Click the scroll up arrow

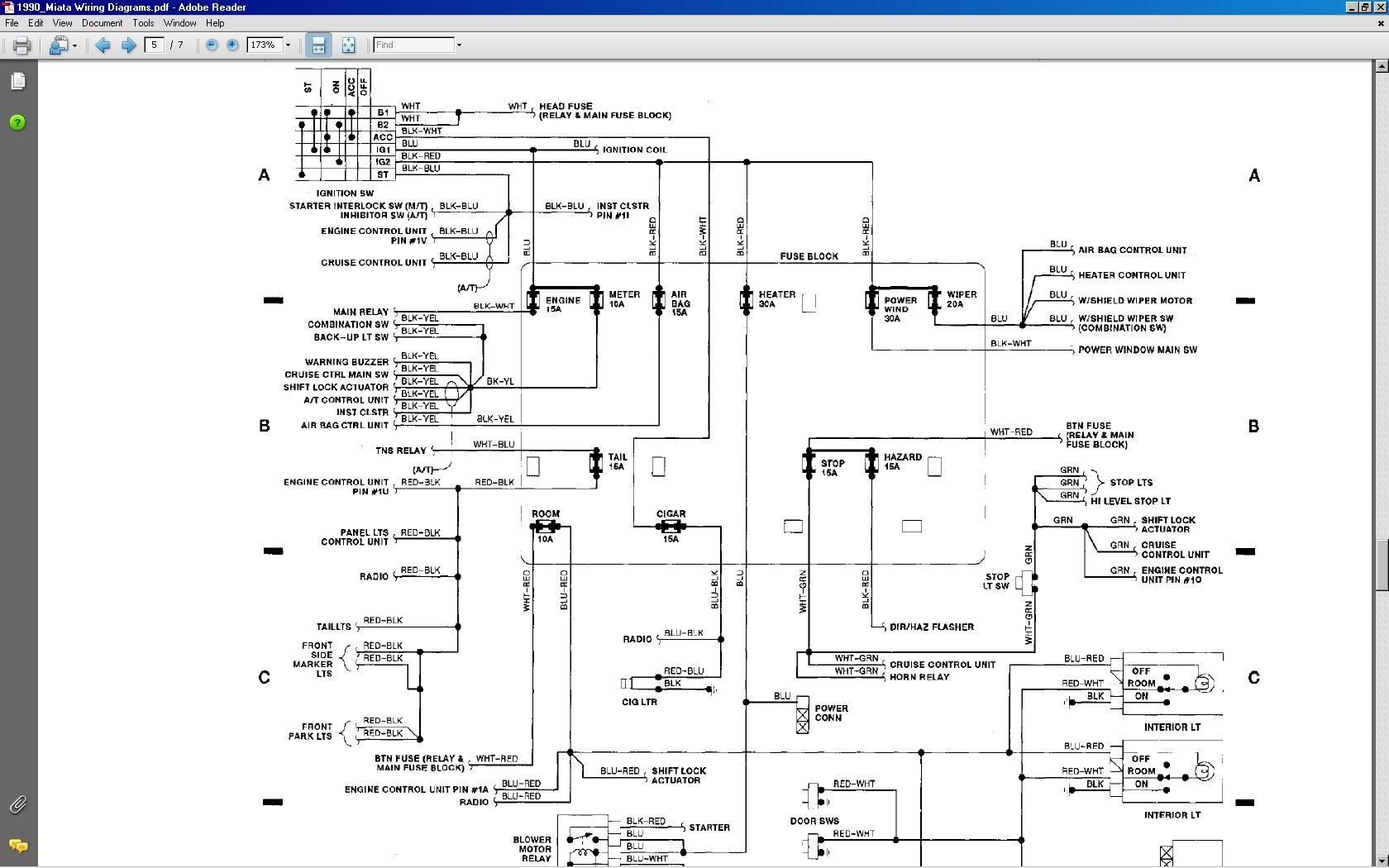pyautogui.click(x=1382, y=68)
